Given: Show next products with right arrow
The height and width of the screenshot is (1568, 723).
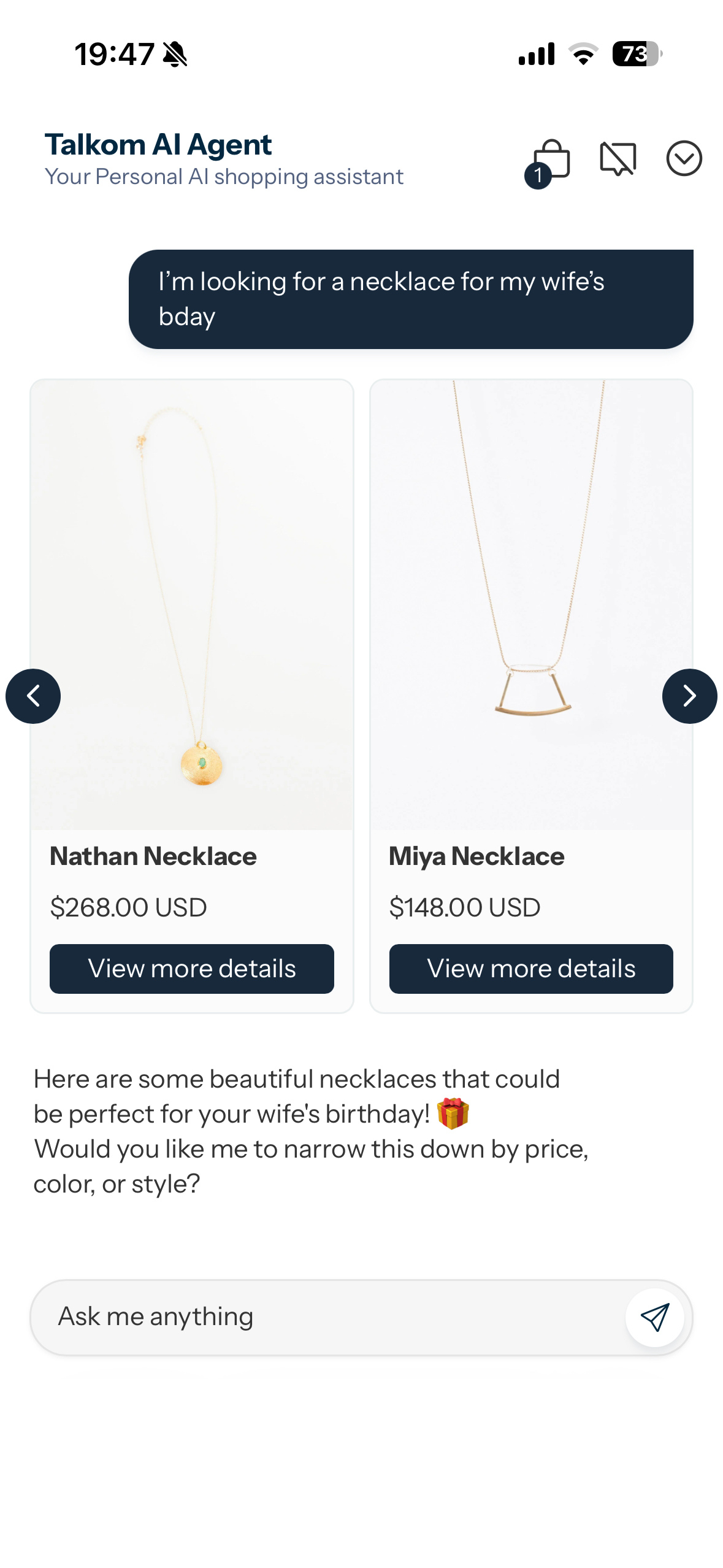Looking at the screenshot, I should point(689,696).
